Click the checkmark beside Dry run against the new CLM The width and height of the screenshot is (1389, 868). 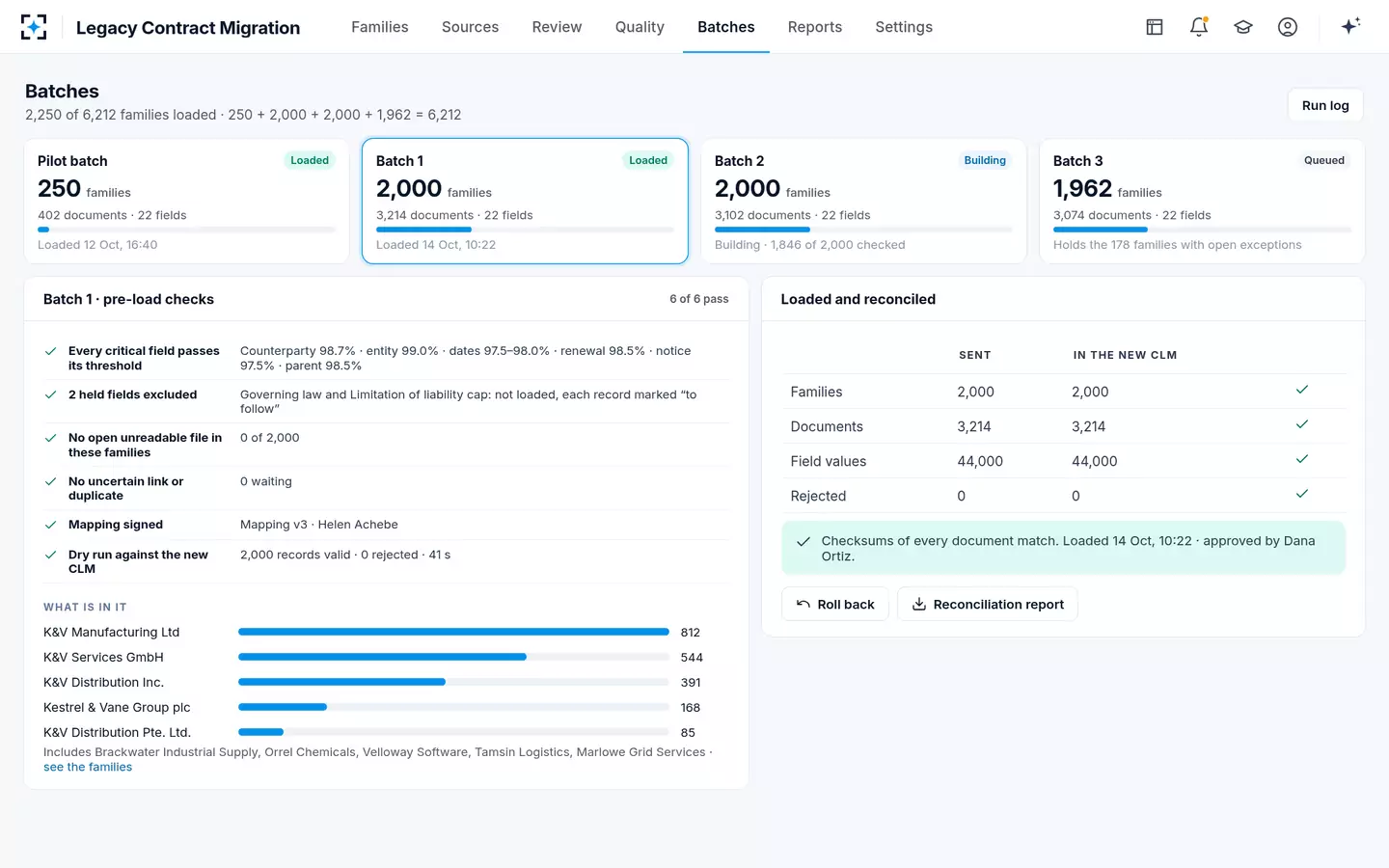coord(51,555)
